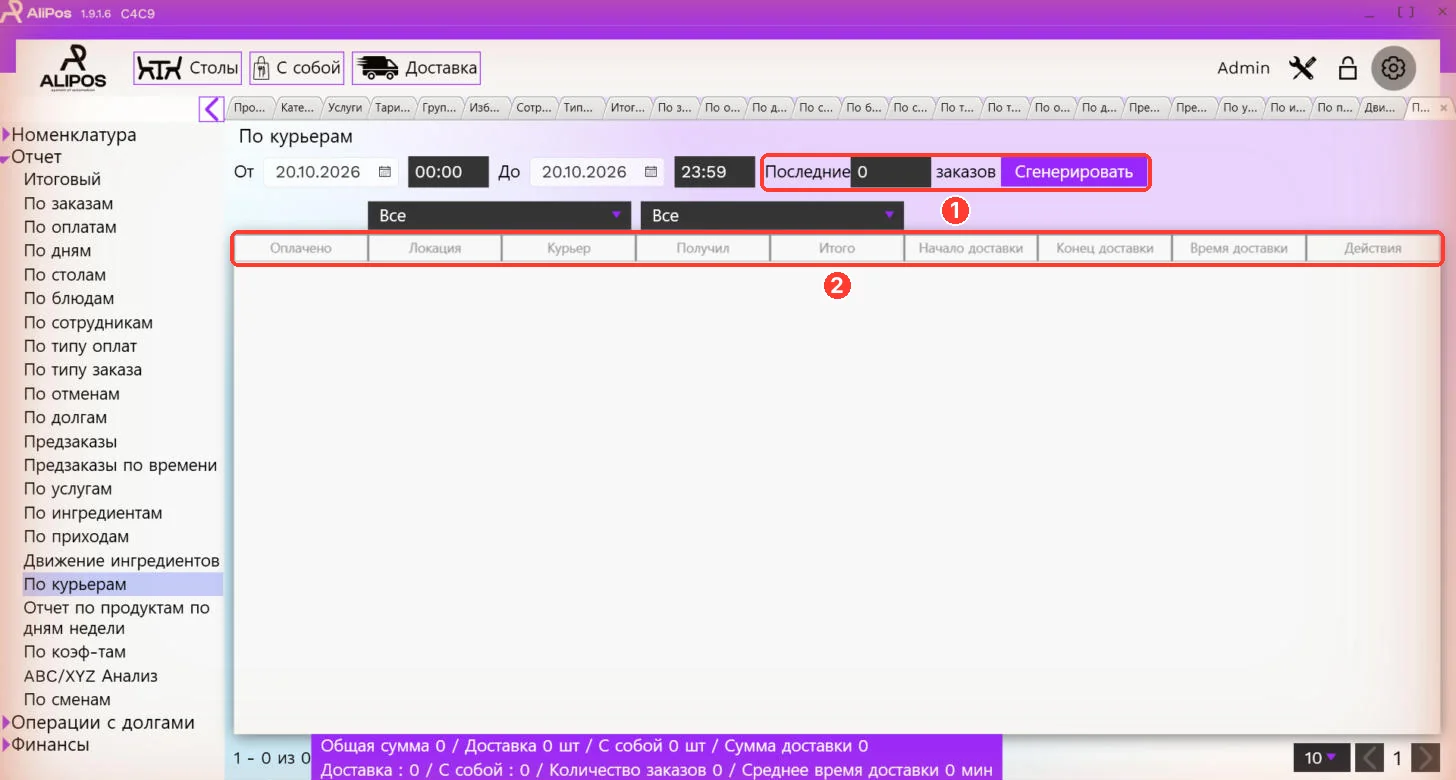Click the 23:59 end time field

pos(714,172)
